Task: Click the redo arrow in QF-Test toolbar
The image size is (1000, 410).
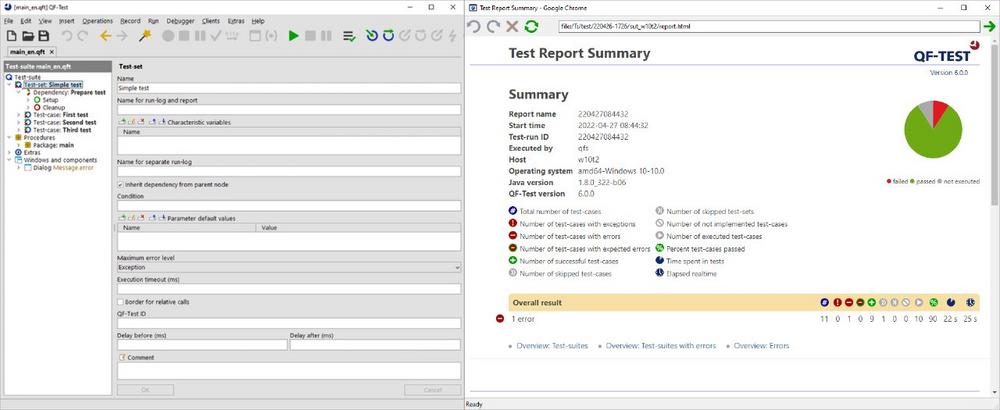Action: click(x=83, y=36)
